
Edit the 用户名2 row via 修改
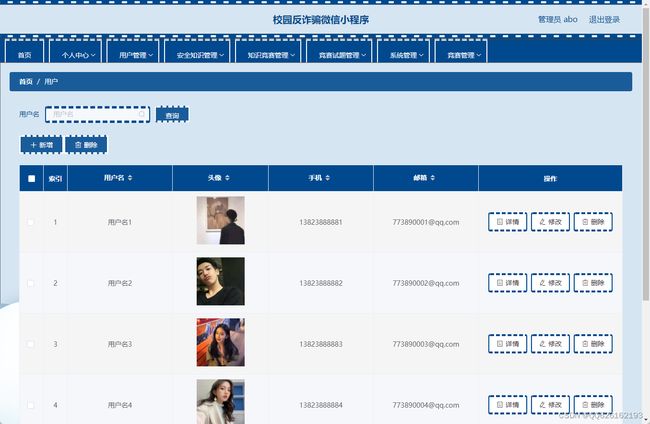[550, 283]
